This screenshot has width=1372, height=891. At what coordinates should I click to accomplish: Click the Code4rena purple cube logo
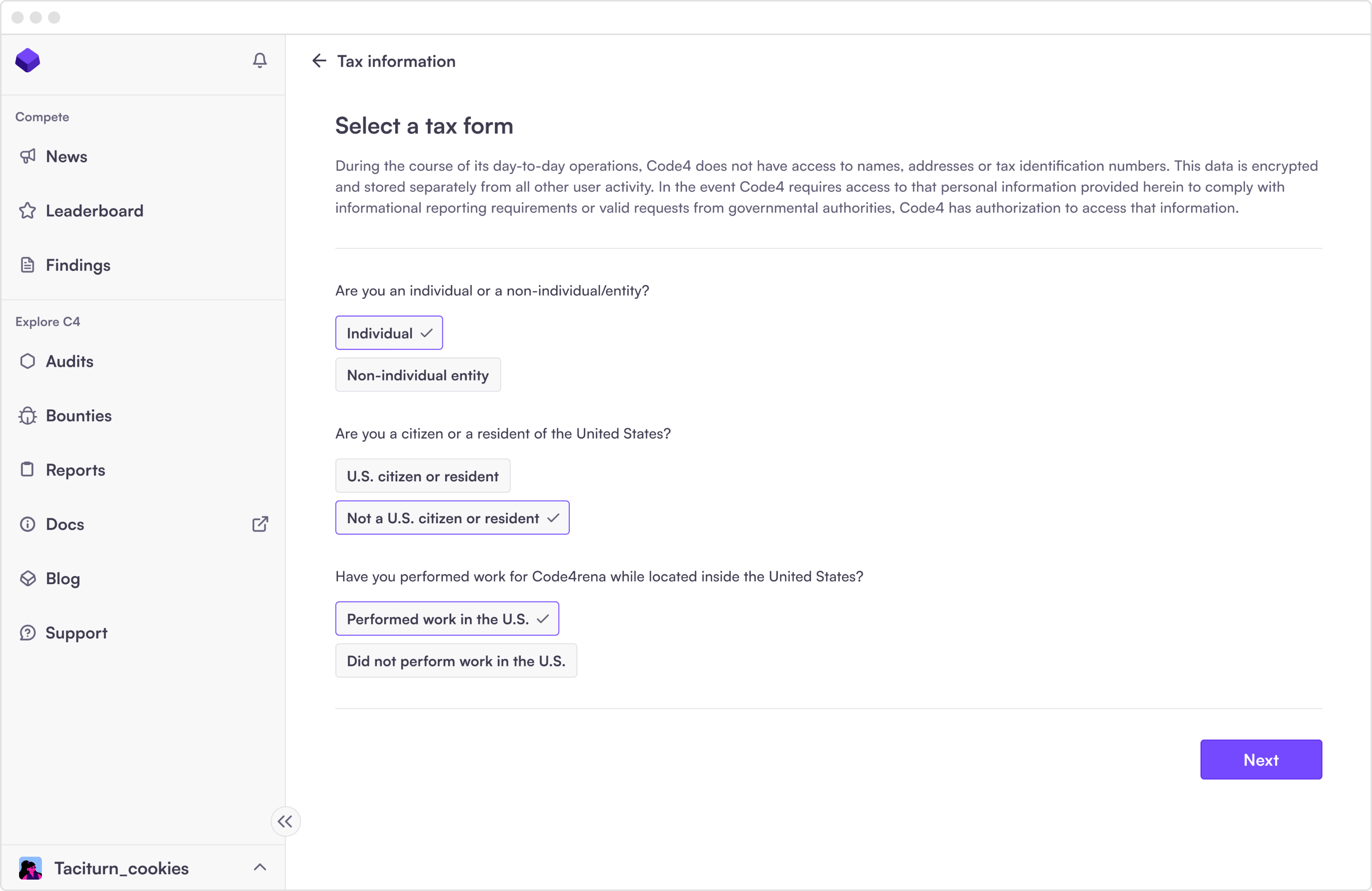28,61
